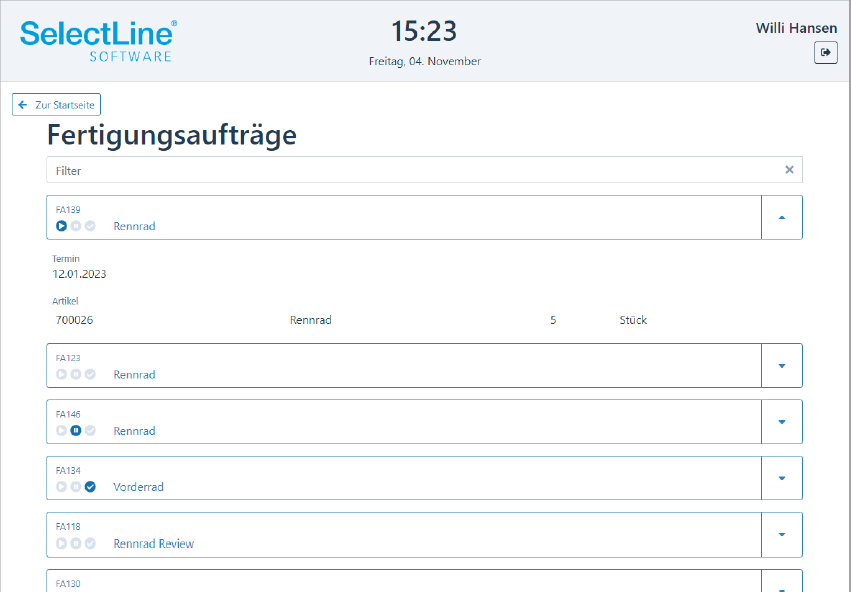Mark FA123 finished with the check icon
Screen dimensions: 851x592
coord(90,374)
